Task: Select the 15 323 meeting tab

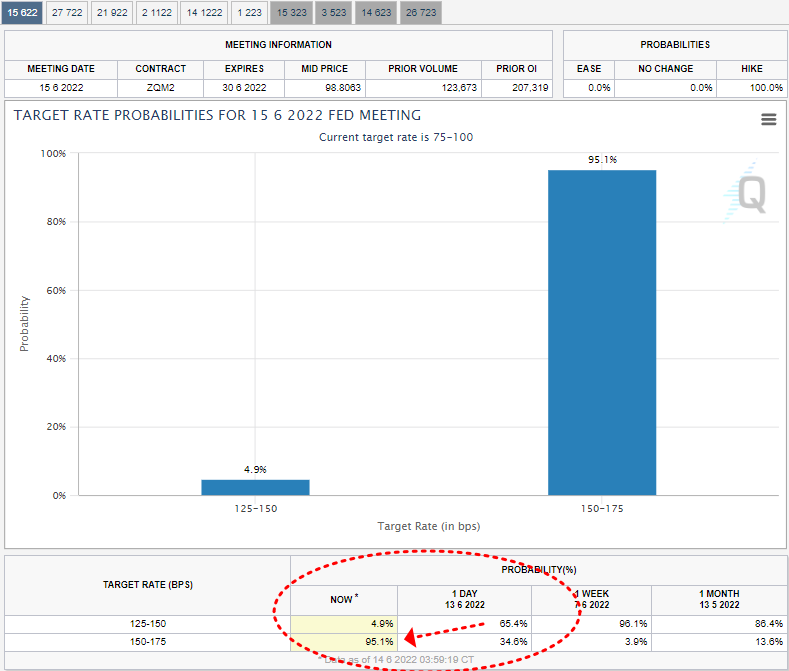Action: pyautogui.click(x=292, y=13)
